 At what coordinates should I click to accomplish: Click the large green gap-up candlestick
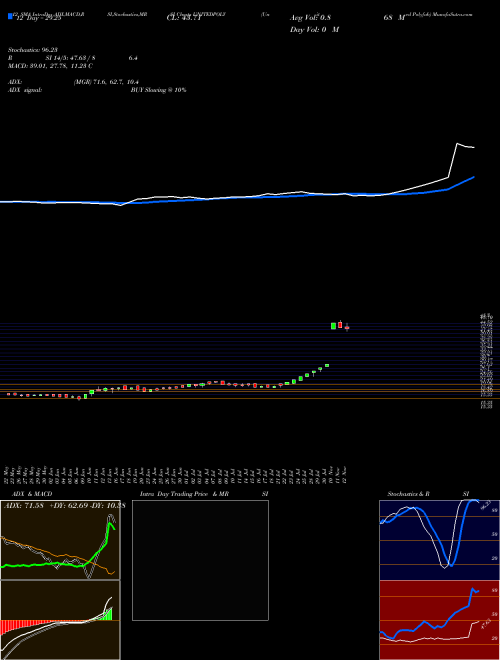(333, 326)
